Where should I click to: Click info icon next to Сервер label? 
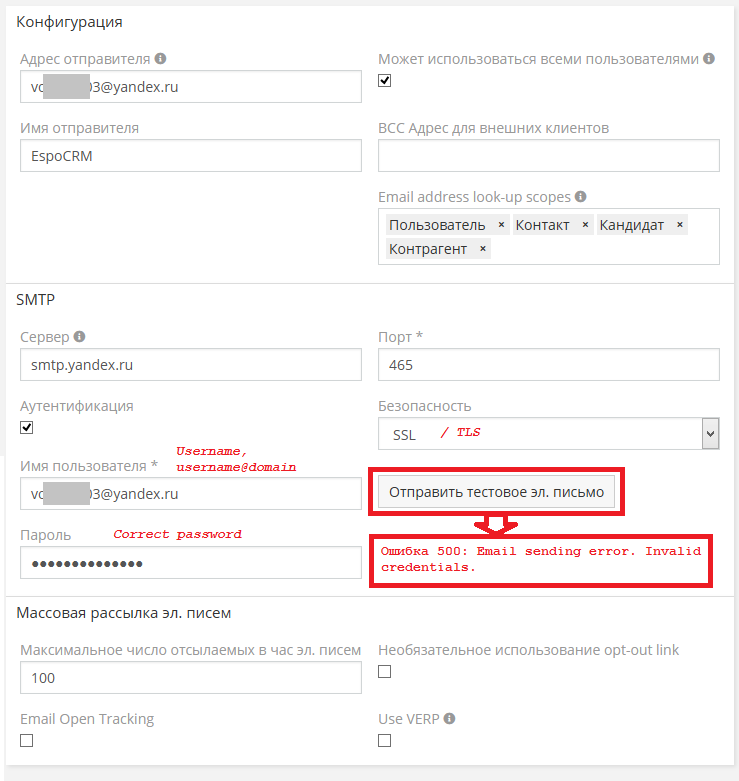pyautogui.click(x=80, y=337)
